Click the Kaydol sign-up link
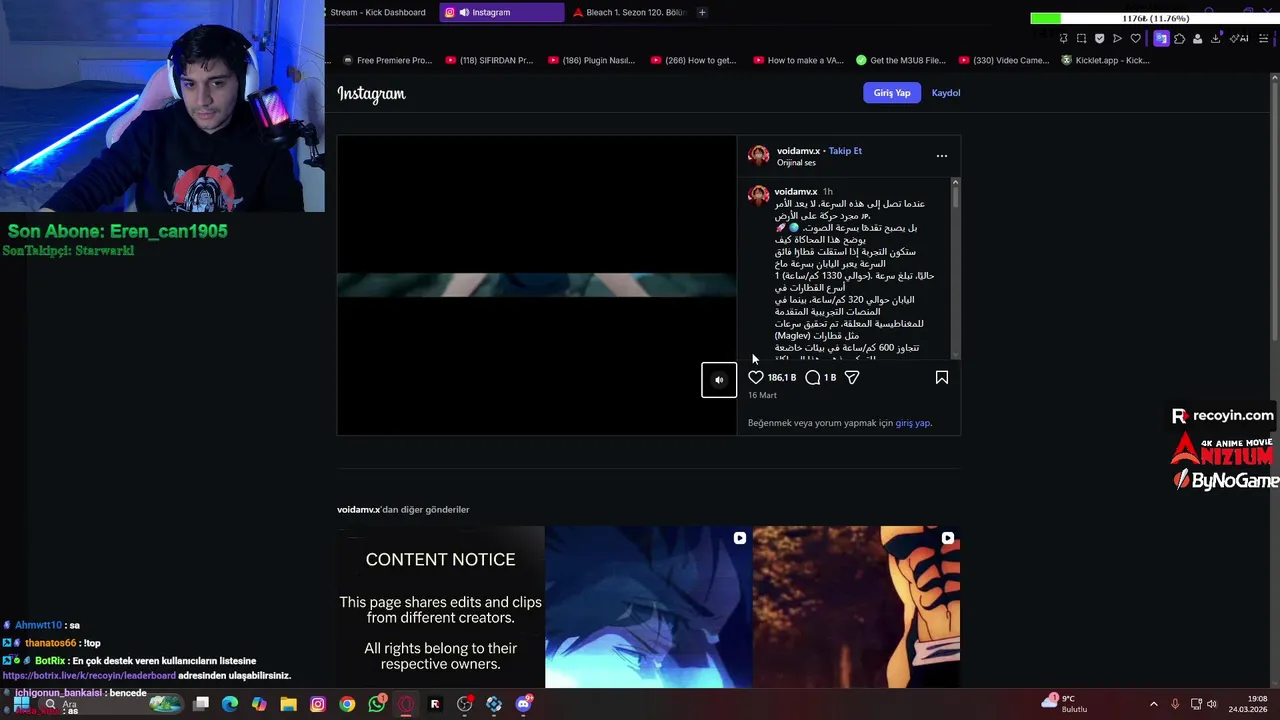This screenshot has height=720, width=1280. (x=946, y=93)
